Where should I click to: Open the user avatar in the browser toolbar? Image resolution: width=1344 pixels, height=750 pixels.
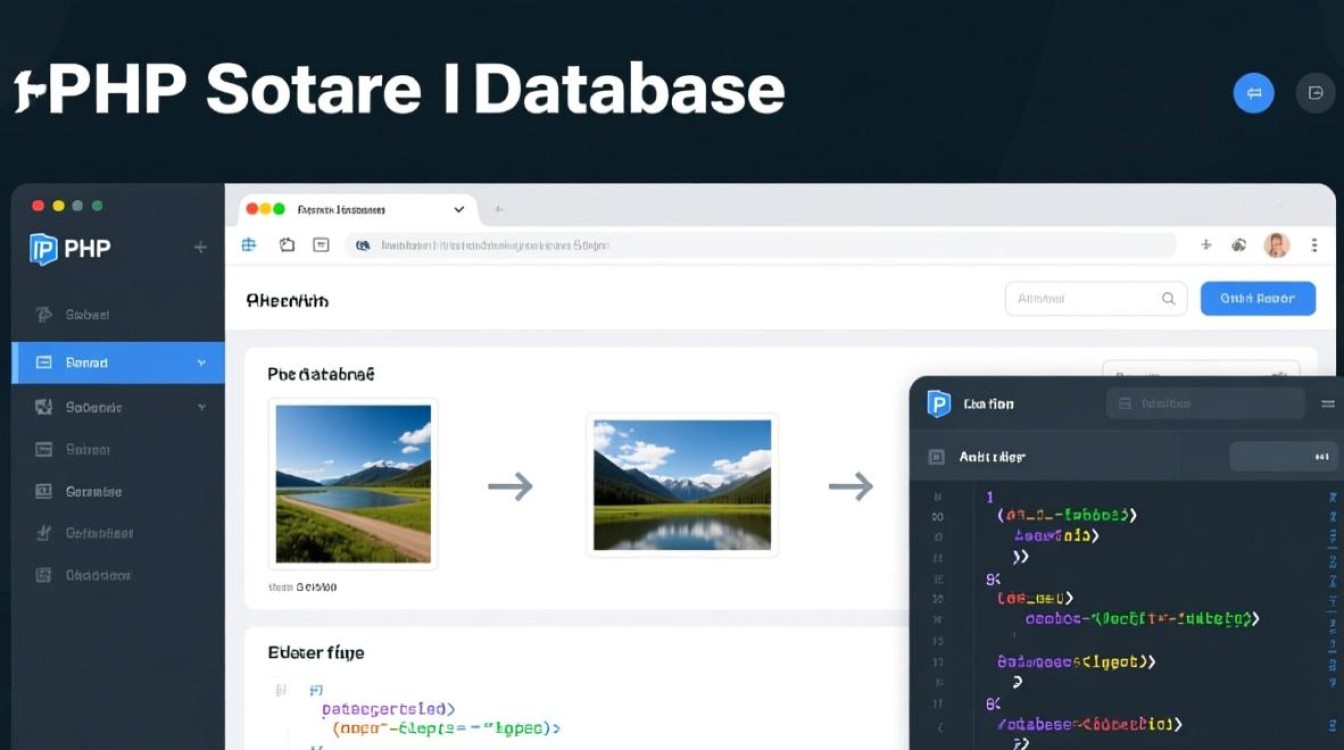(1276, 245)
